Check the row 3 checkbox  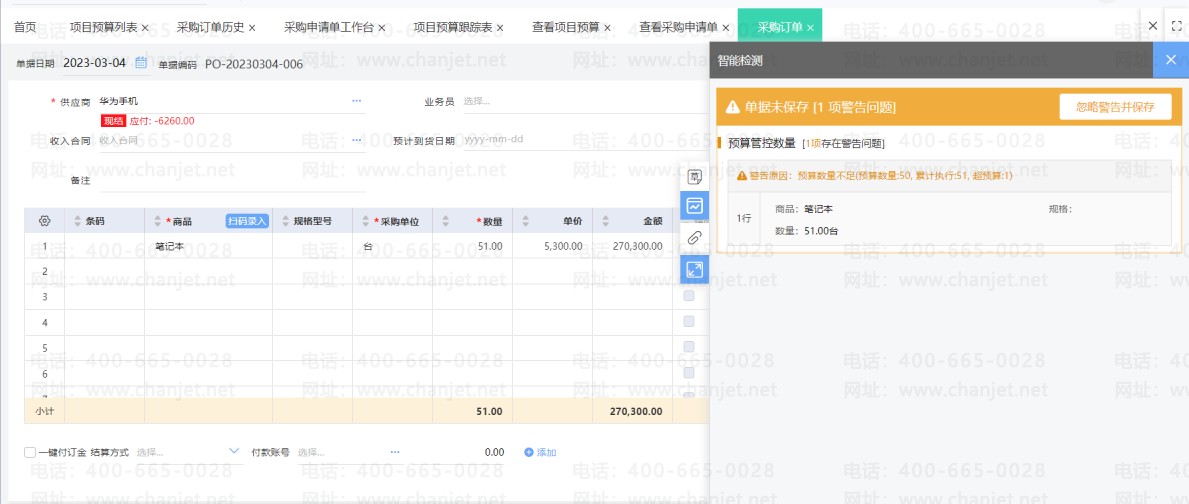689,296
